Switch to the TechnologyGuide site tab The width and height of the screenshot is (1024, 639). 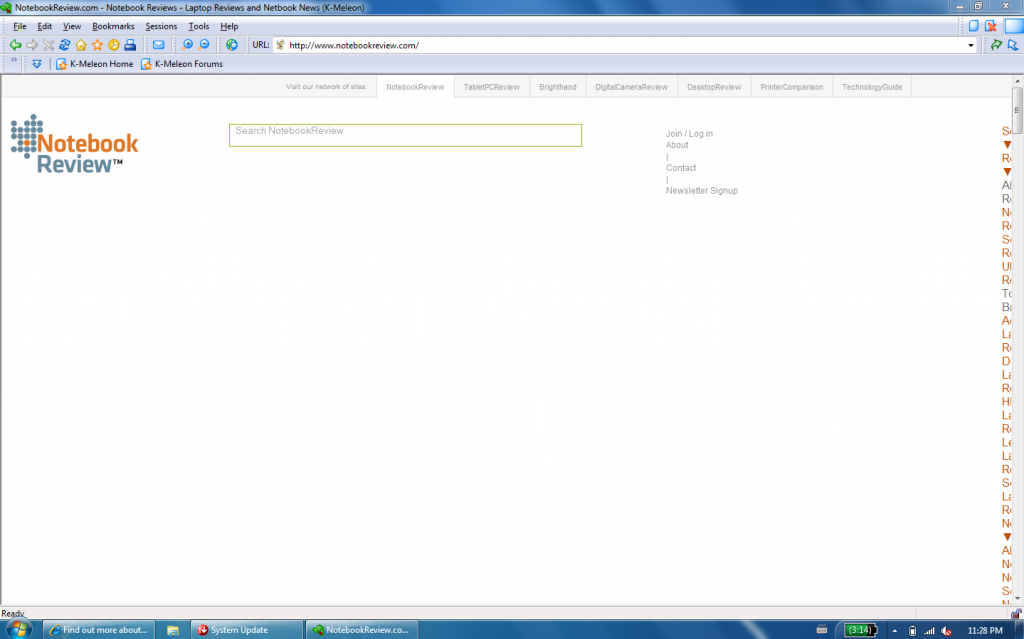(x=872, y=87)
